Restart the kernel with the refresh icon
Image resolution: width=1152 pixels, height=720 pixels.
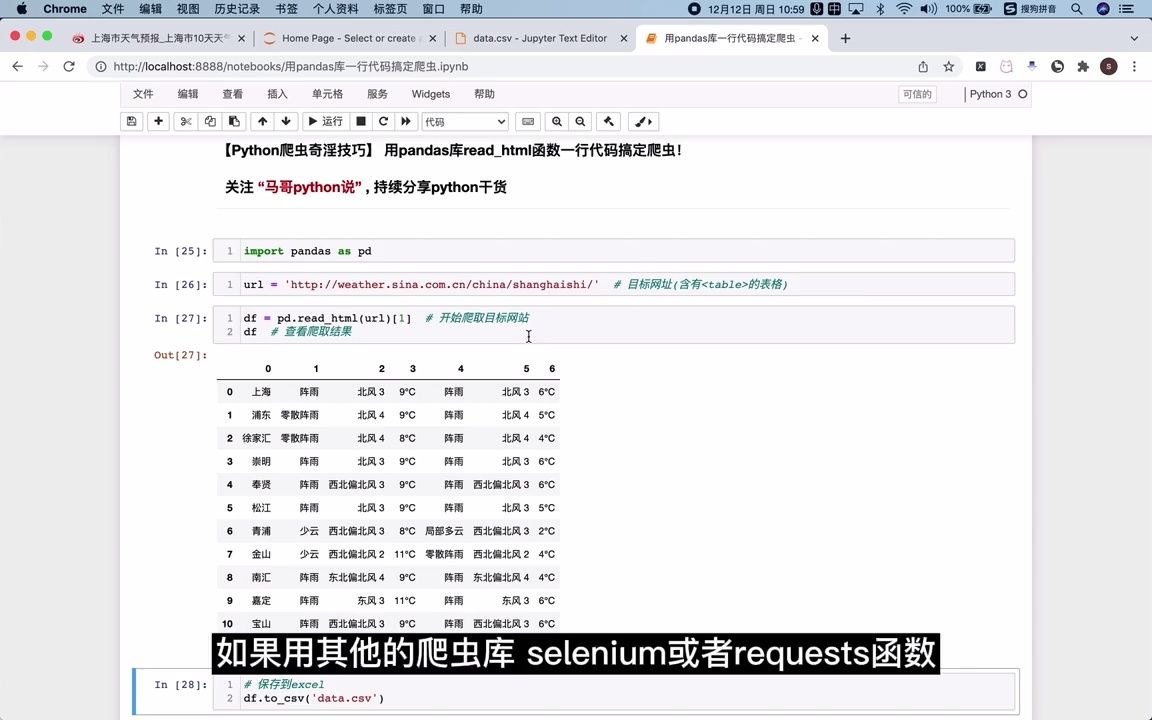coord(383,121)
